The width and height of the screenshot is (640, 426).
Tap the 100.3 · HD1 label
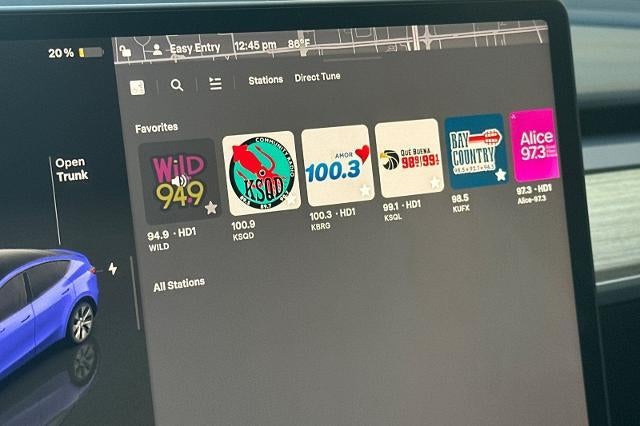pyautogui.click(x=332, y=214)
